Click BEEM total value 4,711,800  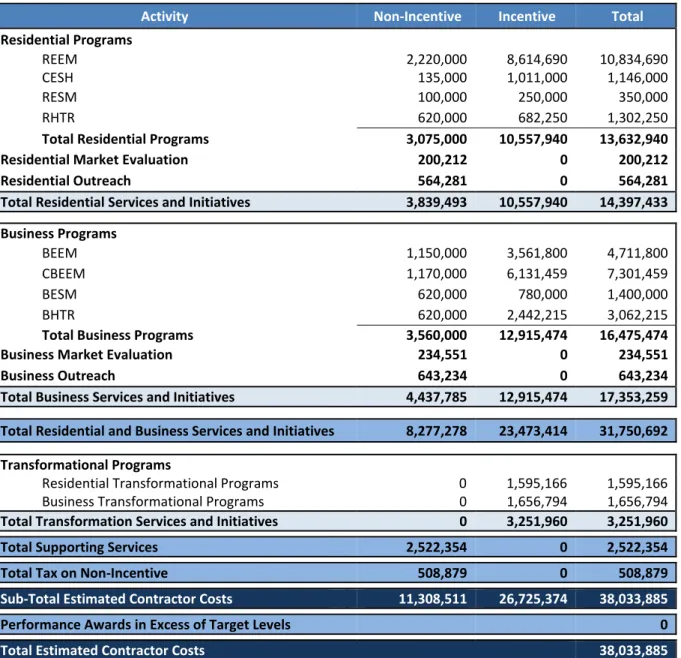pos(637,253)
